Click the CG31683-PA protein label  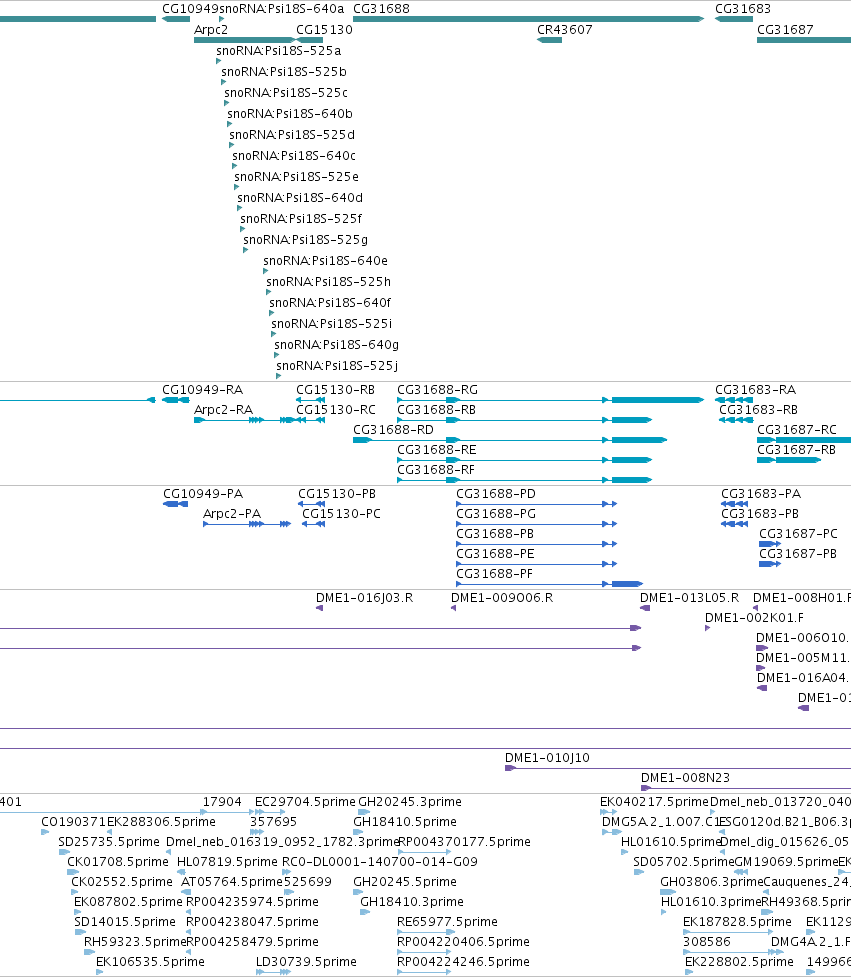[761, 494]
